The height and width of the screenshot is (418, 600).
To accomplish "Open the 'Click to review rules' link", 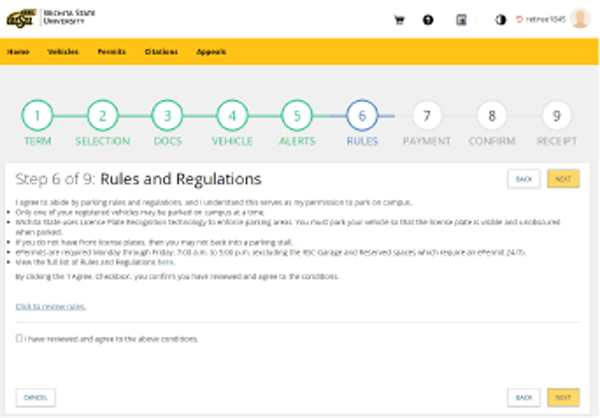I will (x=49, y=306).
